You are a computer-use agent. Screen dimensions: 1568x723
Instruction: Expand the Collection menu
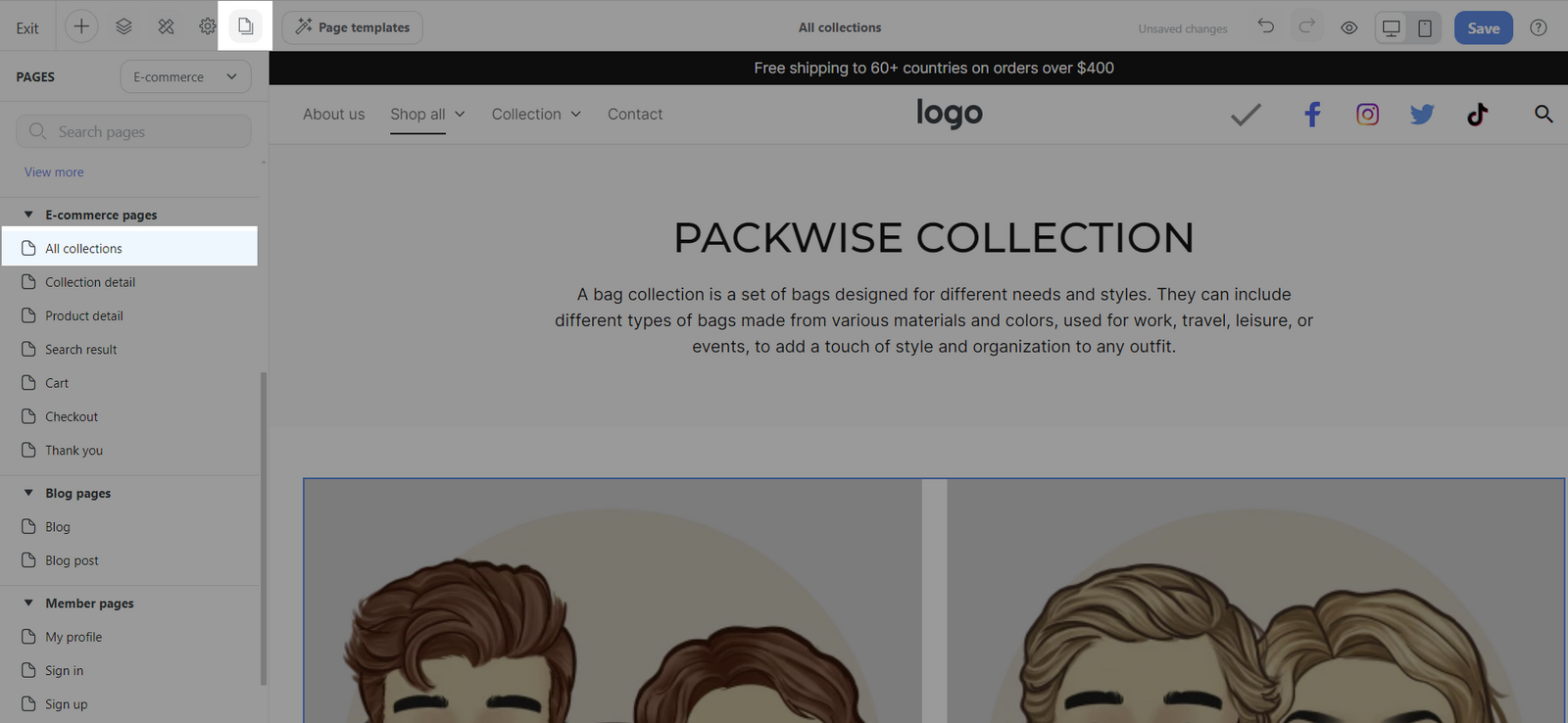click(536, 114)
